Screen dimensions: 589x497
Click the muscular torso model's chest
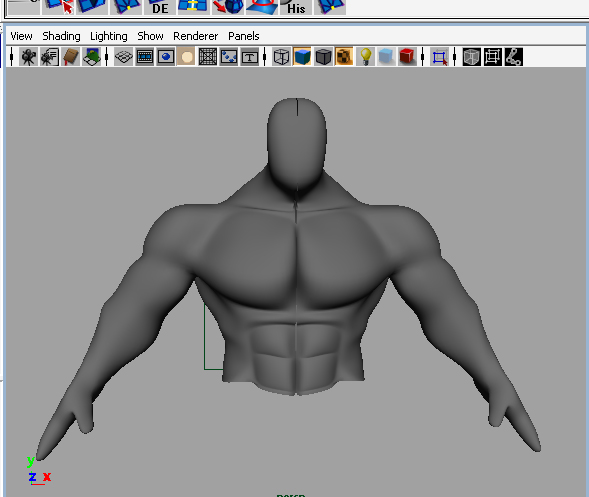point(295,259)
